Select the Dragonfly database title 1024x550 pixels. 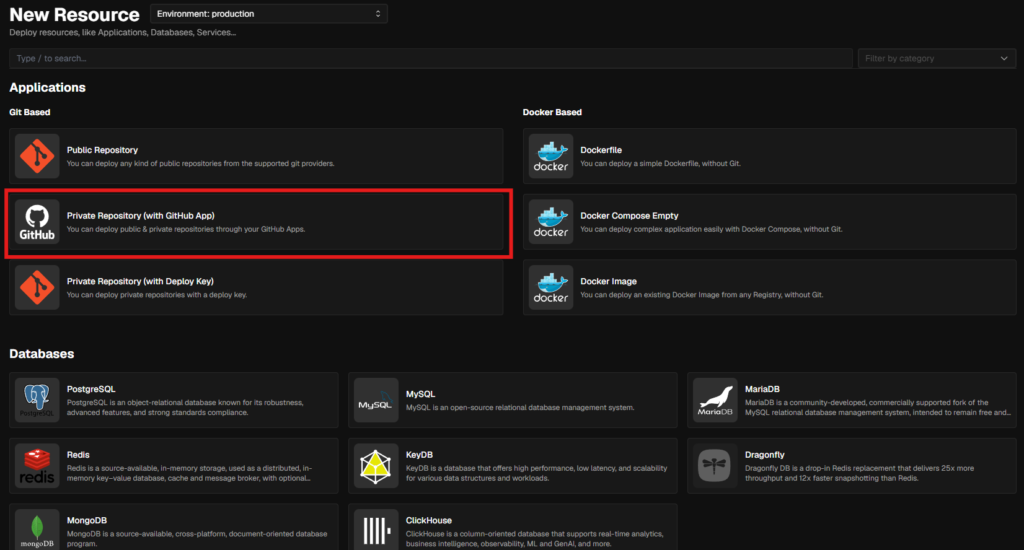[764, 455]
